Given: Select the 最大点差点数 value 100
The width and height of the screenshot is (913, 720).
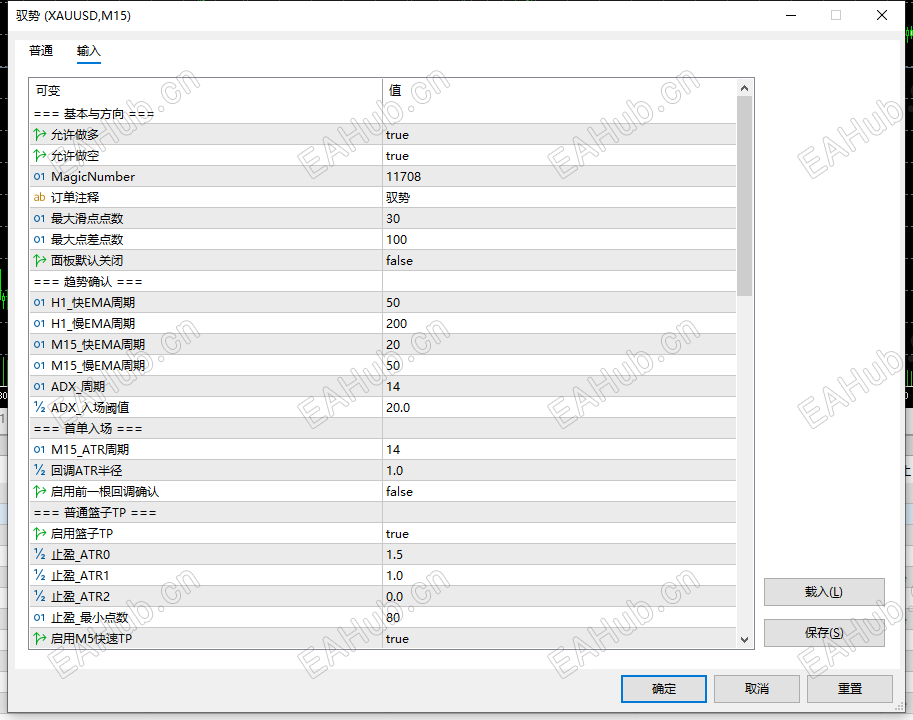Looking at the screenshot, I should pyautogui.click(x=397, y=239).
